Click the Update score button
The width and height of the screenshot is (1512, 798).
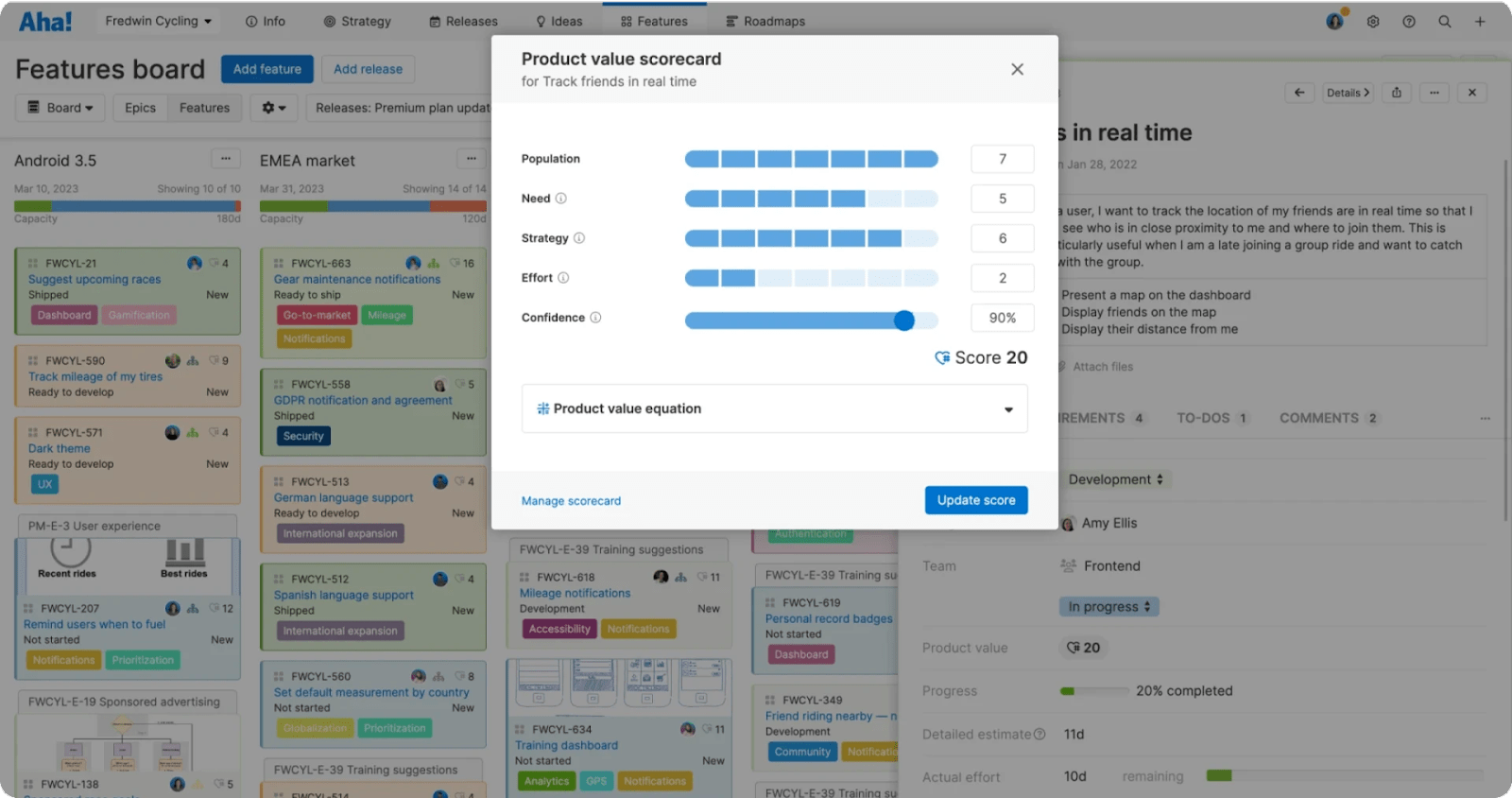tap(975, 500)
